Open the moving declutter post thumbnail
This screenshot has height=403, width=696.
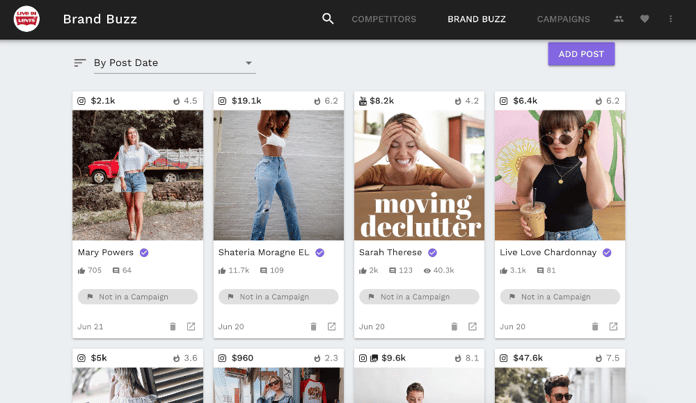coord(419,175)
